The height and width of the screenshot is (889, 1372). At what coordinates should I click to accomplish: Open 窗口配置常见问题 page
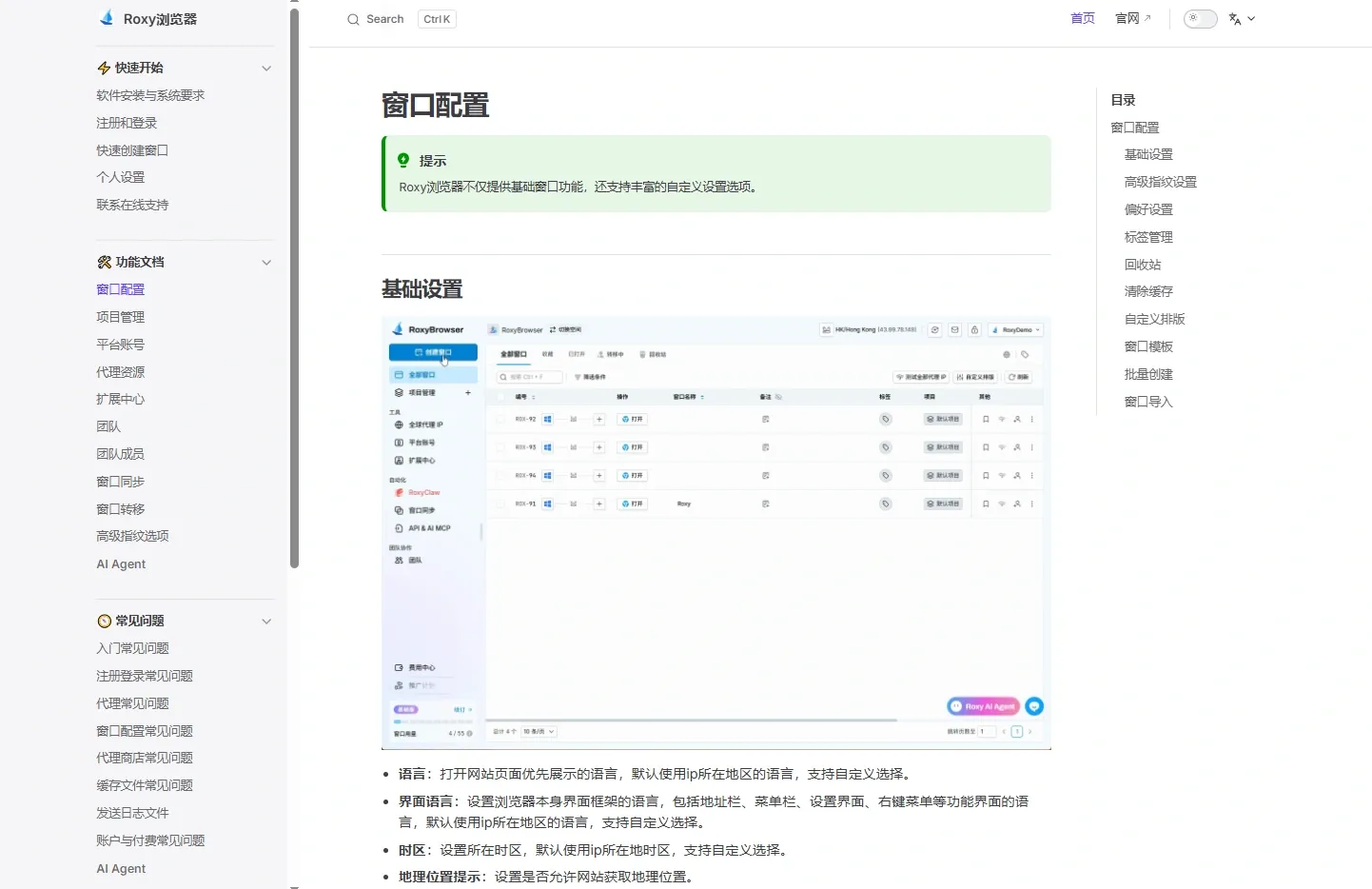(x=145, y=732)
